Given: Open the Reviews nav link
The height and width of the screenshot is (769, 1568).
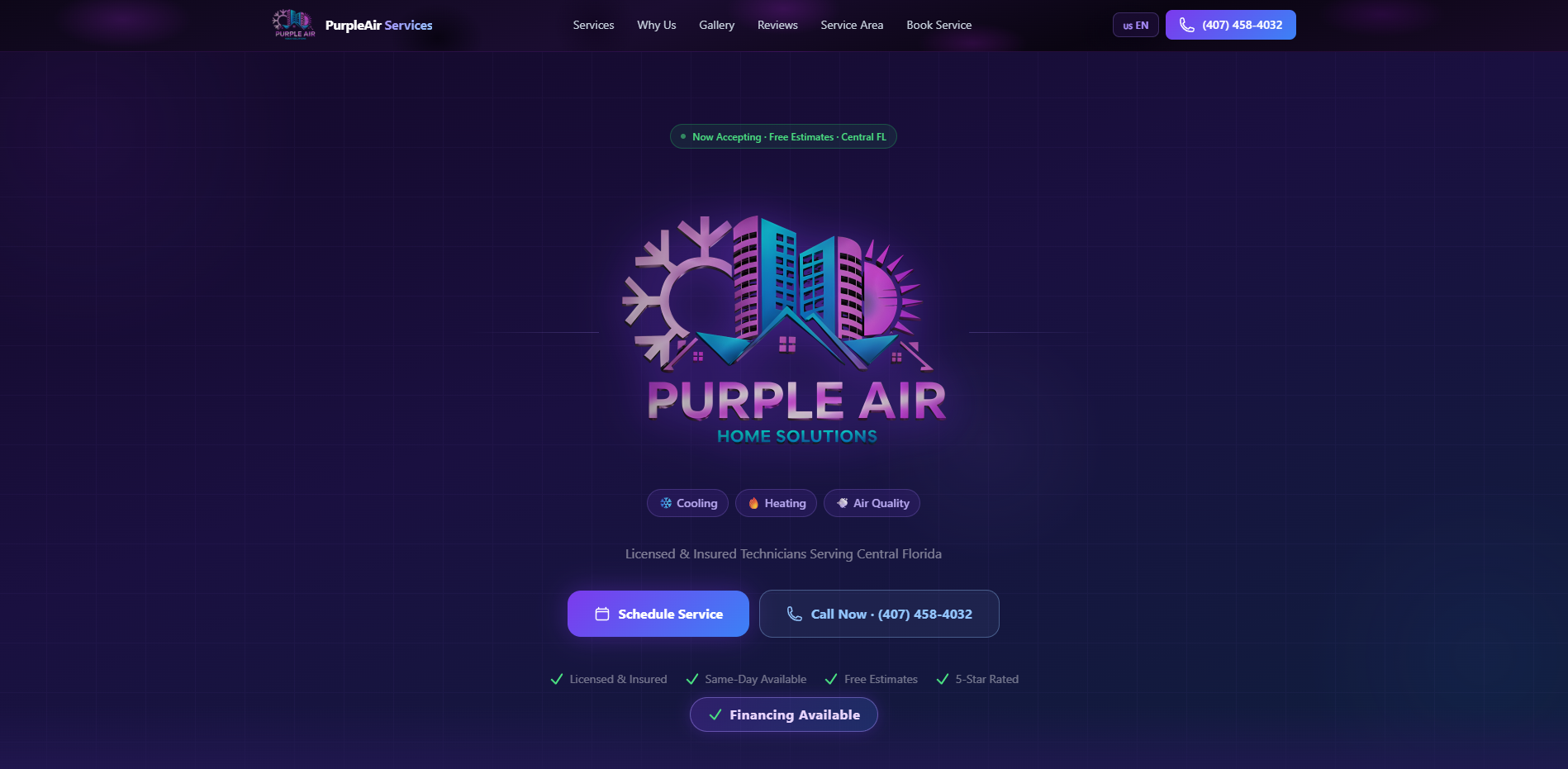Looking at the screenshot, I should (777, 25).
